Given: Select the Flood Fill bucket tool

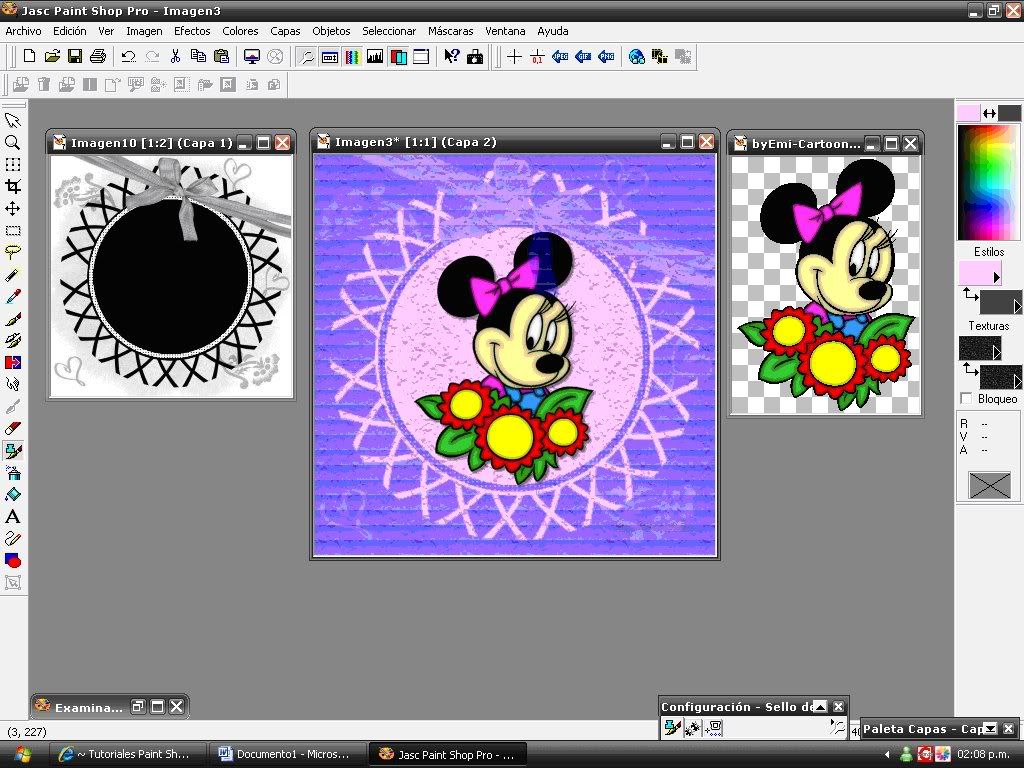Looking at the screenshot, I should (13, 494).
